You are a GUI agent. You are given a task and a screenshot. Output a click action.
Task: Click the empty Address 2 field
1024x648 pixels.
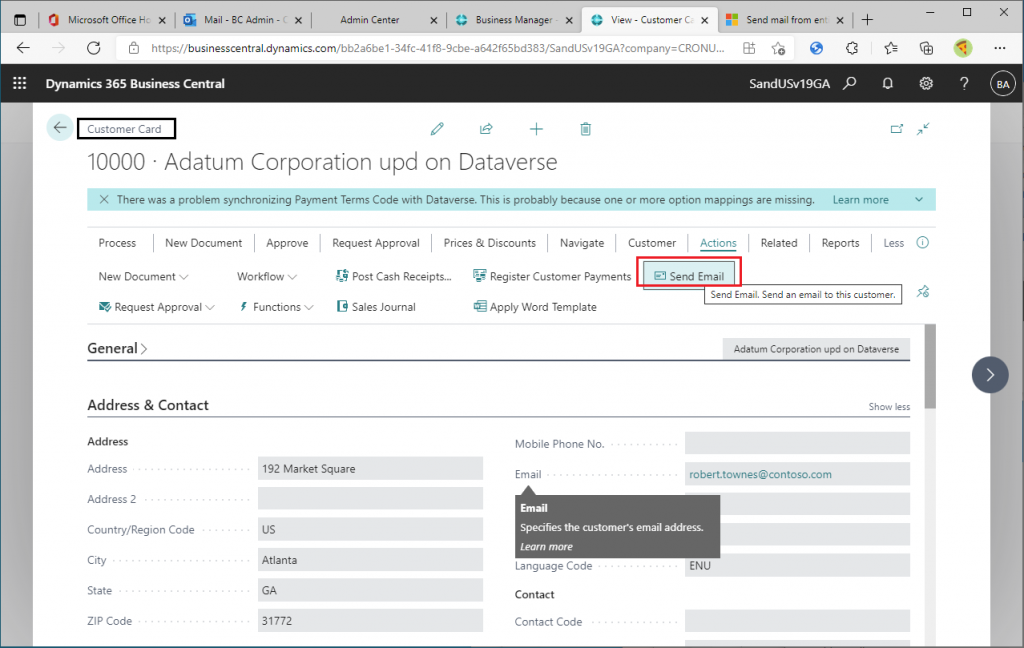coord(370,499)
